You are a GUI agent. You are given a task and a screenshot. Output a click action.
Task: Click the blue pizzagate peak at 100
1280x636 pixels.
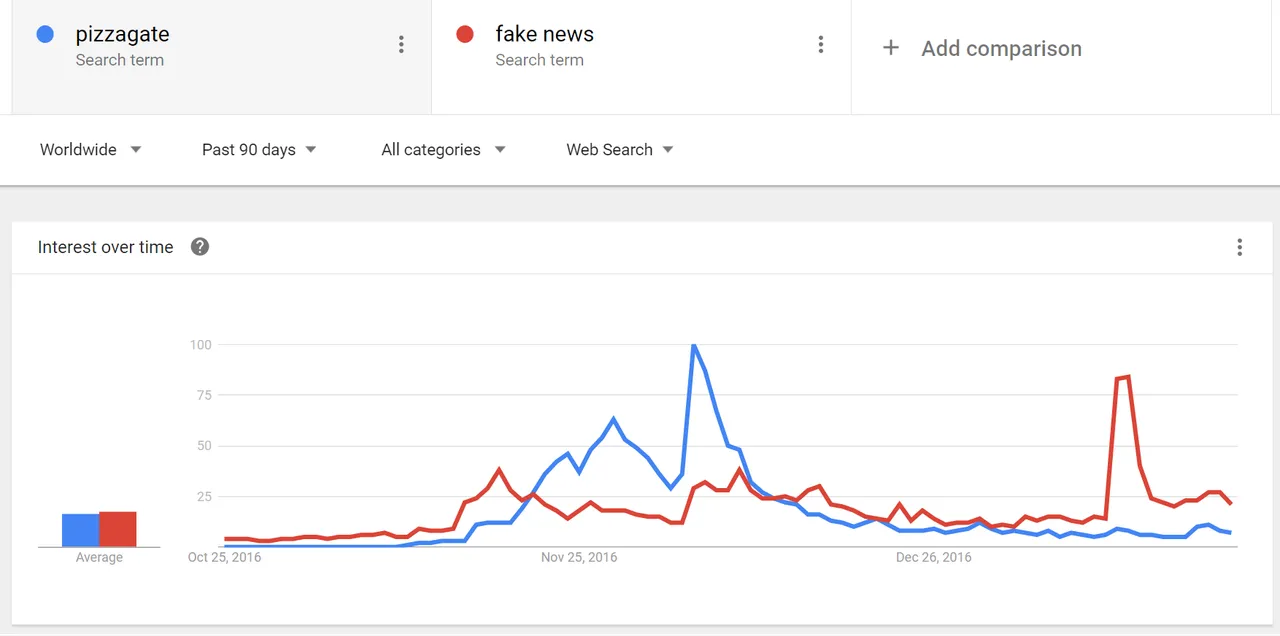(693, 346)
